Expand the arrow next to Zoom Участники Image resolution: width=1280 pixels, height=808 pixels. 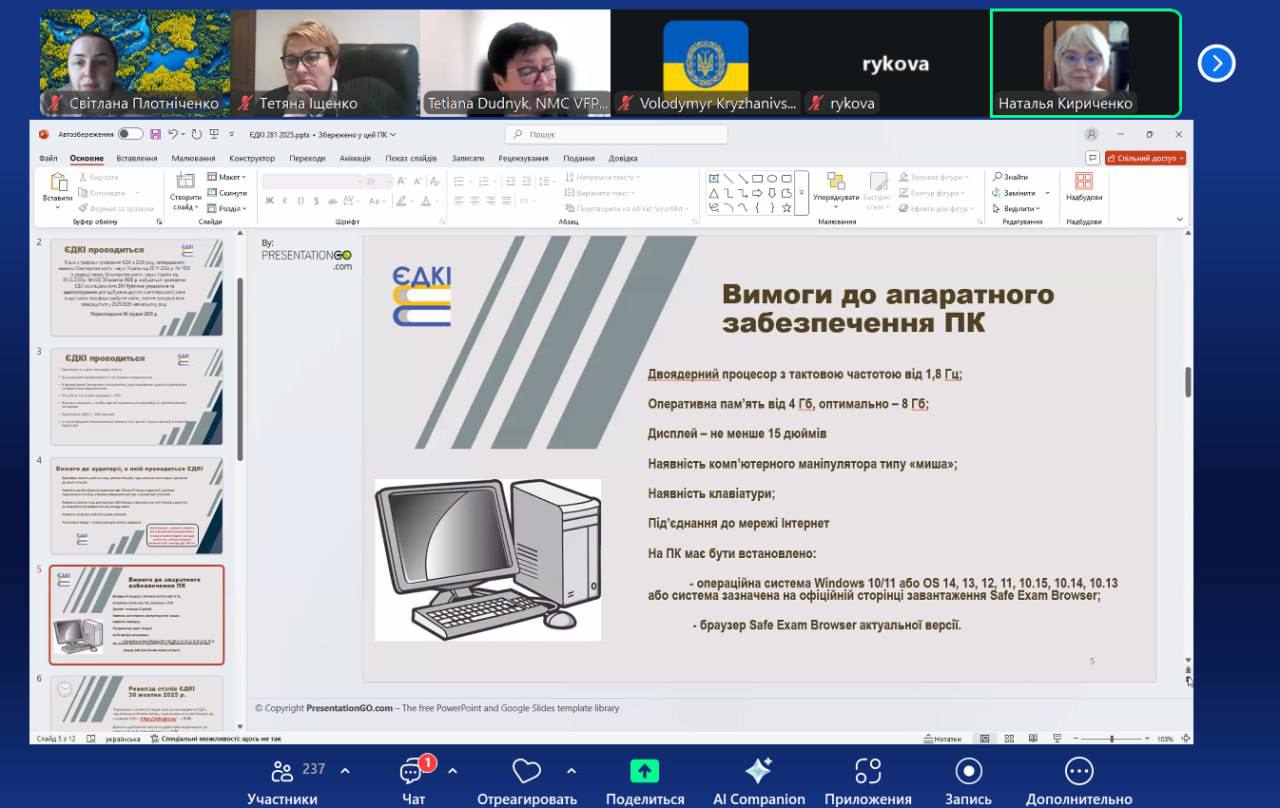click(345, 770)
